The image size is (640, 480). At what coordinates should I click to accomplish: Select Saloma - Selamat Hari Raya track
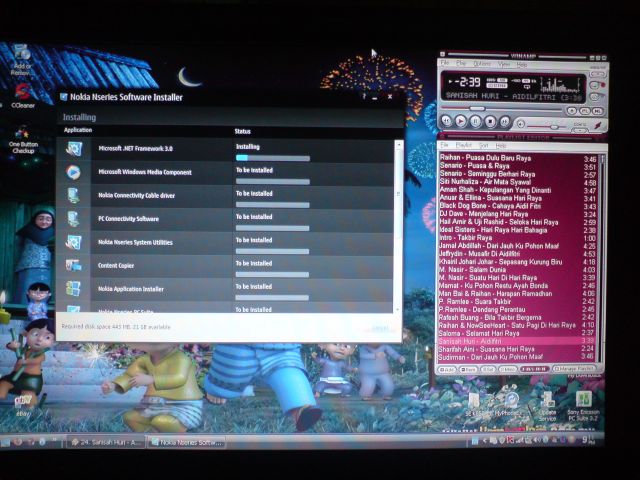click(518, 333)
